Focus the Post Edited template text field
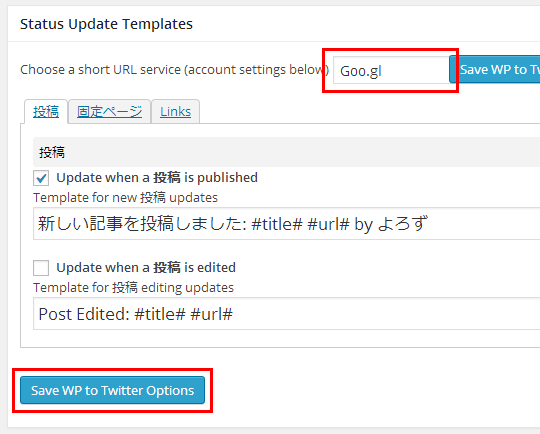Viewport: 540px width, 434px height. point(287,313)
